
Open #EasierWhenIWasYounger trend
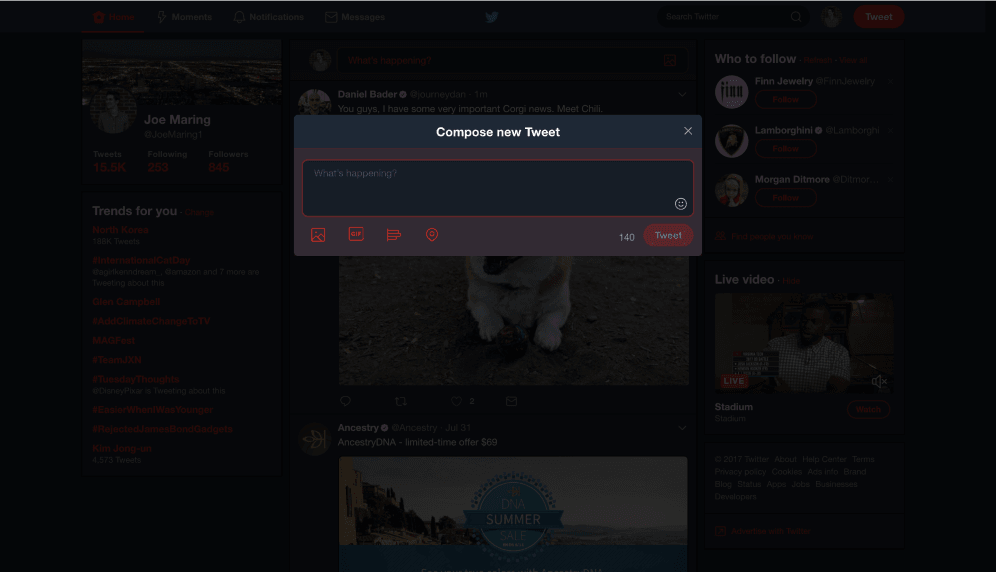152,410
